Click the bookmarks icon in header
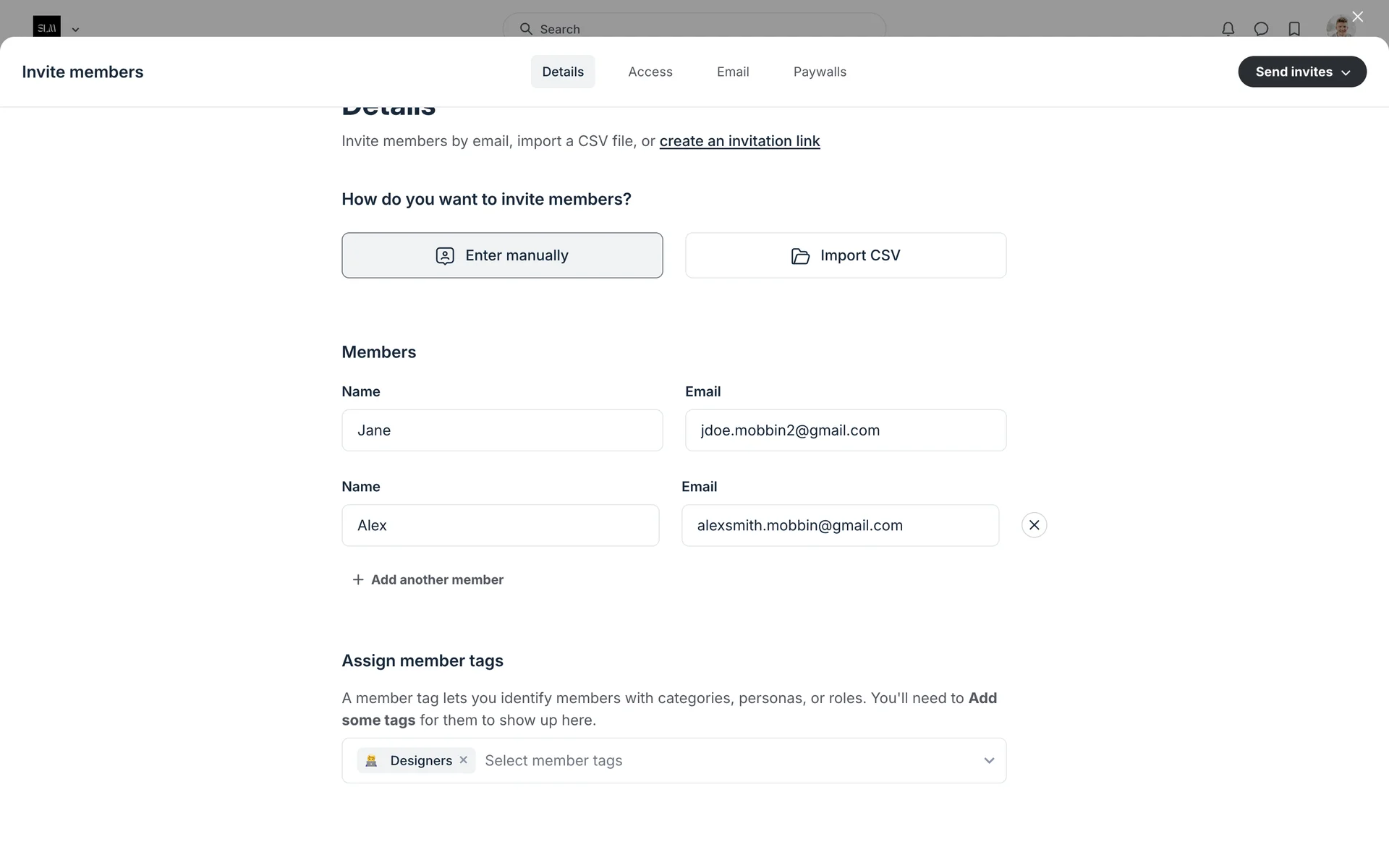The width and height of the screenshot is (1389, 868). click(x=1294, y=29)
